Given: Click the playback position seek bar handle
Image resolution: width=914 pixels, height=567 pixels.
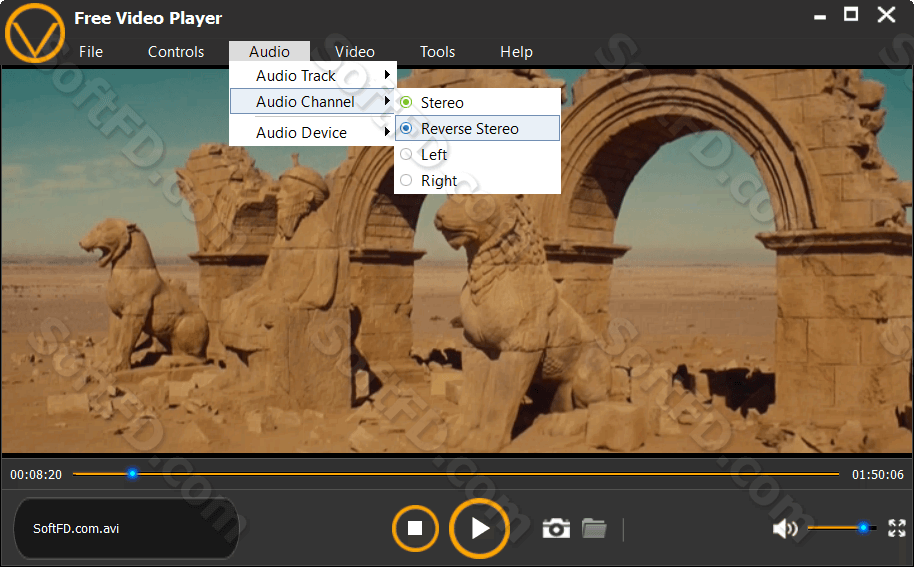Looking at the screenshot, I should coord(132,474).
